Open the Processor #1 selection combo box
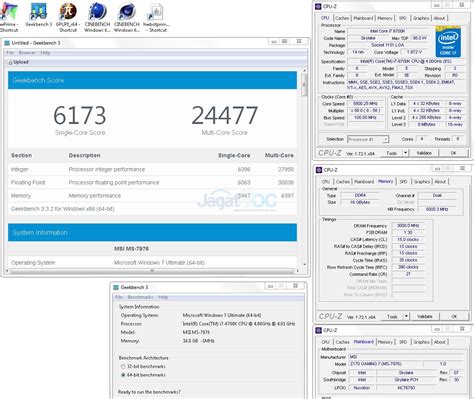This screenshot has height=399, width=474. point(368,139)
